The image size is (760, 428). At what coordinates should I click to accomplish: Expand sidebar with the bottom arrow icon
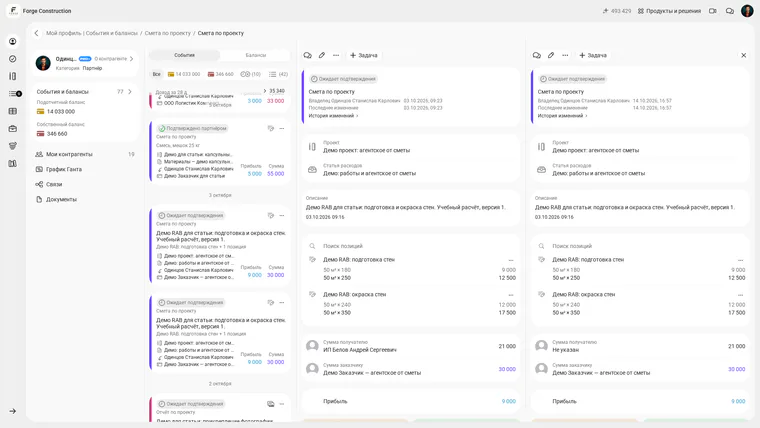coord(13,411)
